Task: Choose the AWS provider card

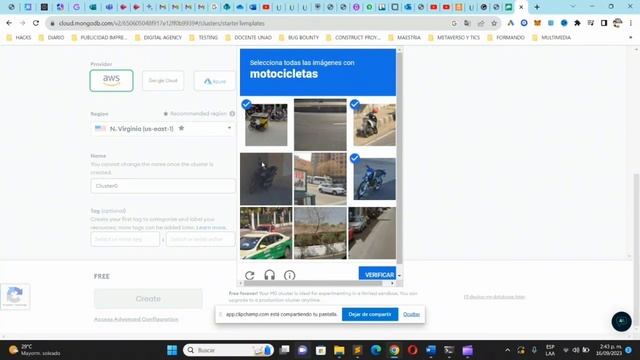Action: [111, 80]
